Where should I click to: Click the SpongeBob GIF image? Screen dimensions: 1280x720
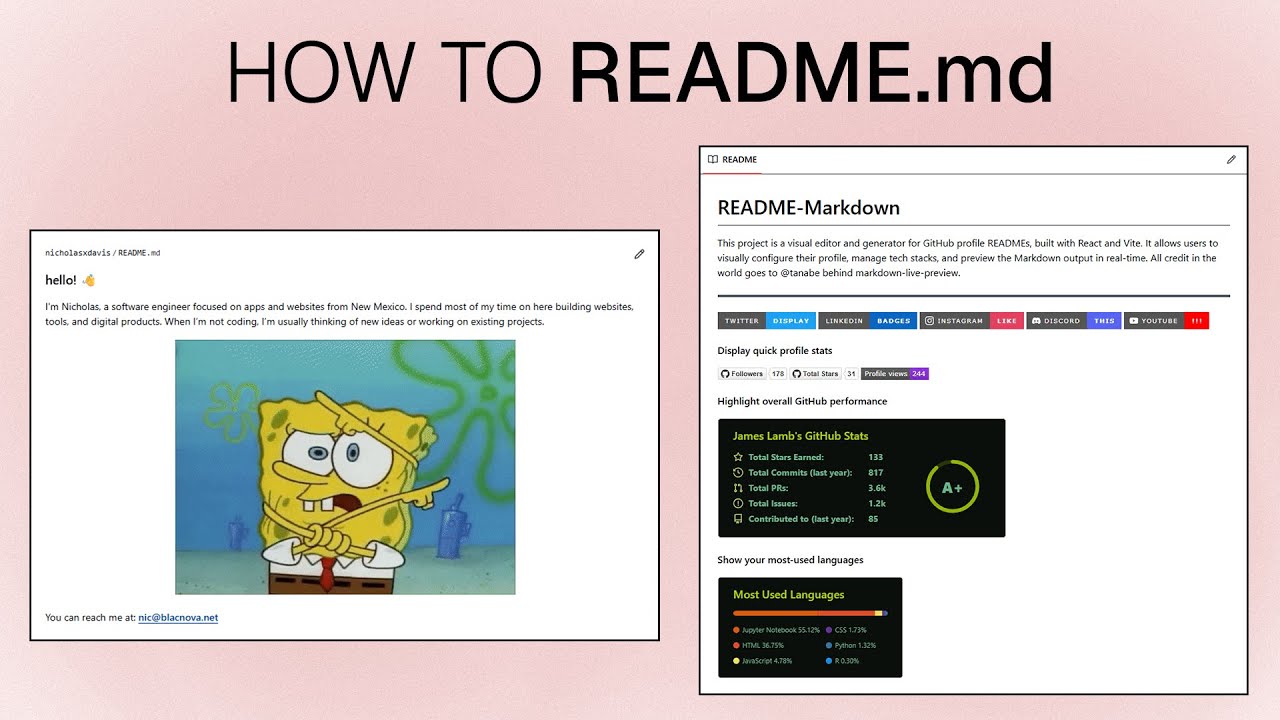345,467
